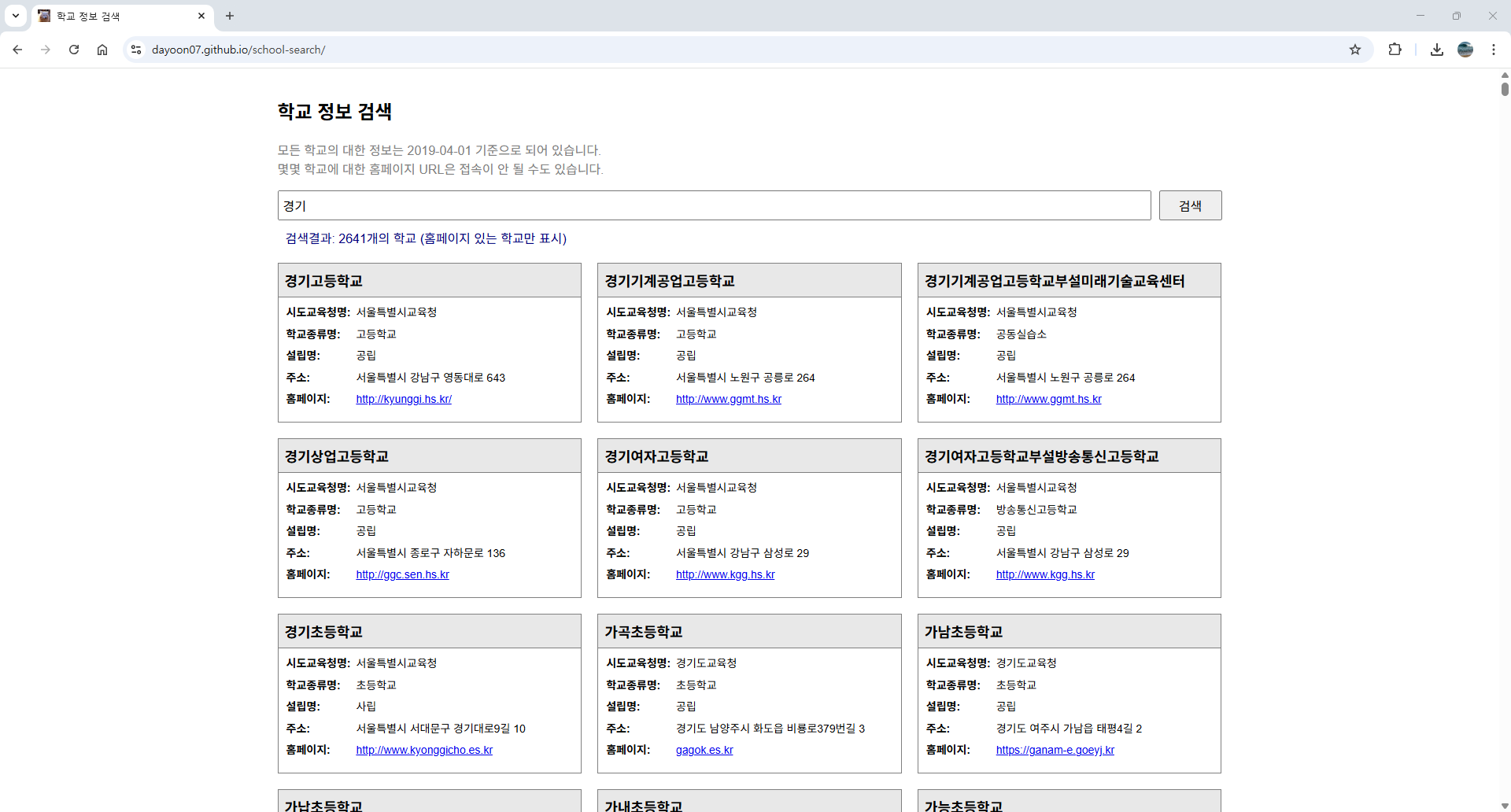
Task: Open the ganam-e.goeyj.kr link
Action: tap(1055, 750)
